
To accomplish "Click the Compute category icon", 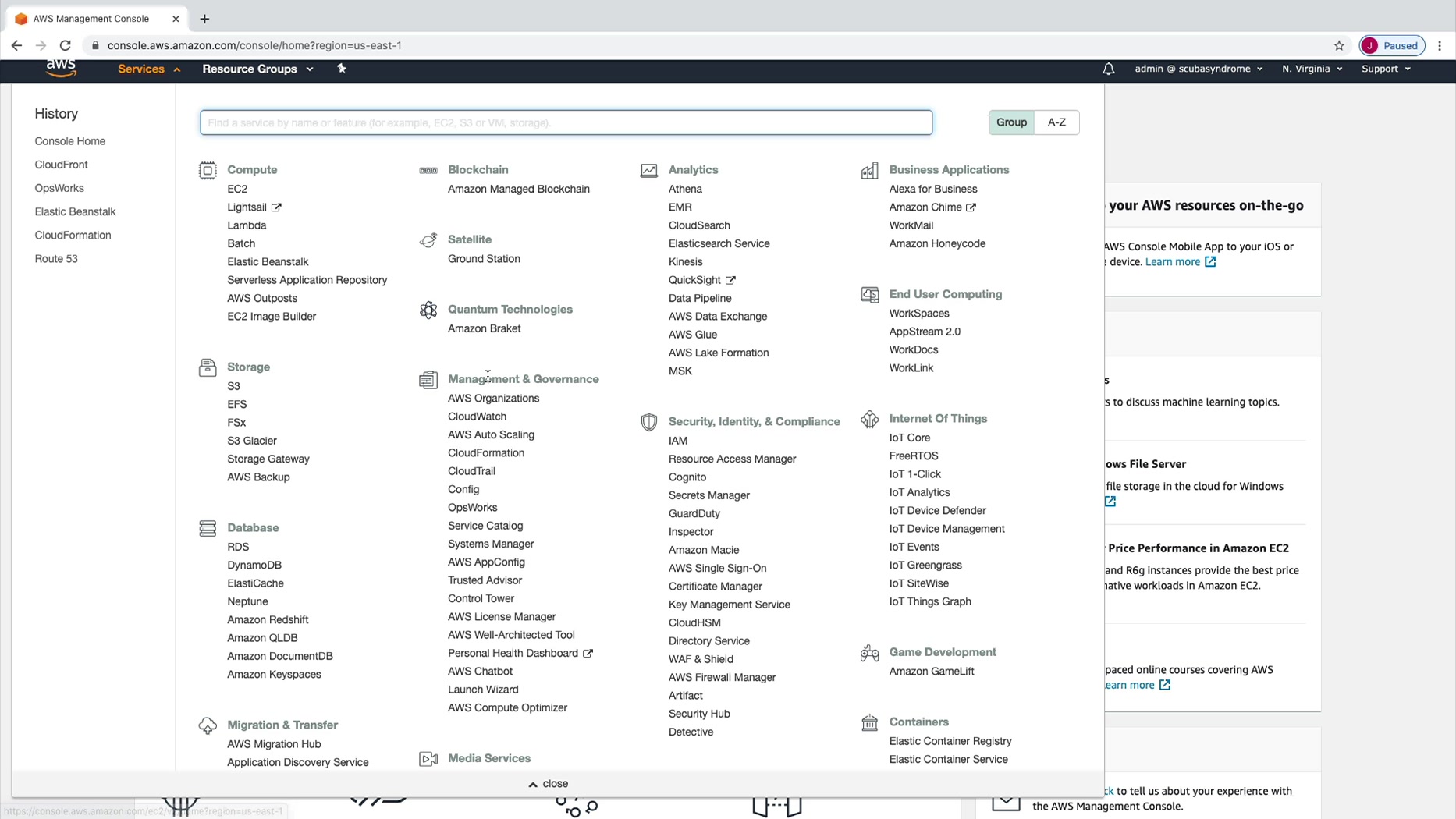I will pos(208,170).
